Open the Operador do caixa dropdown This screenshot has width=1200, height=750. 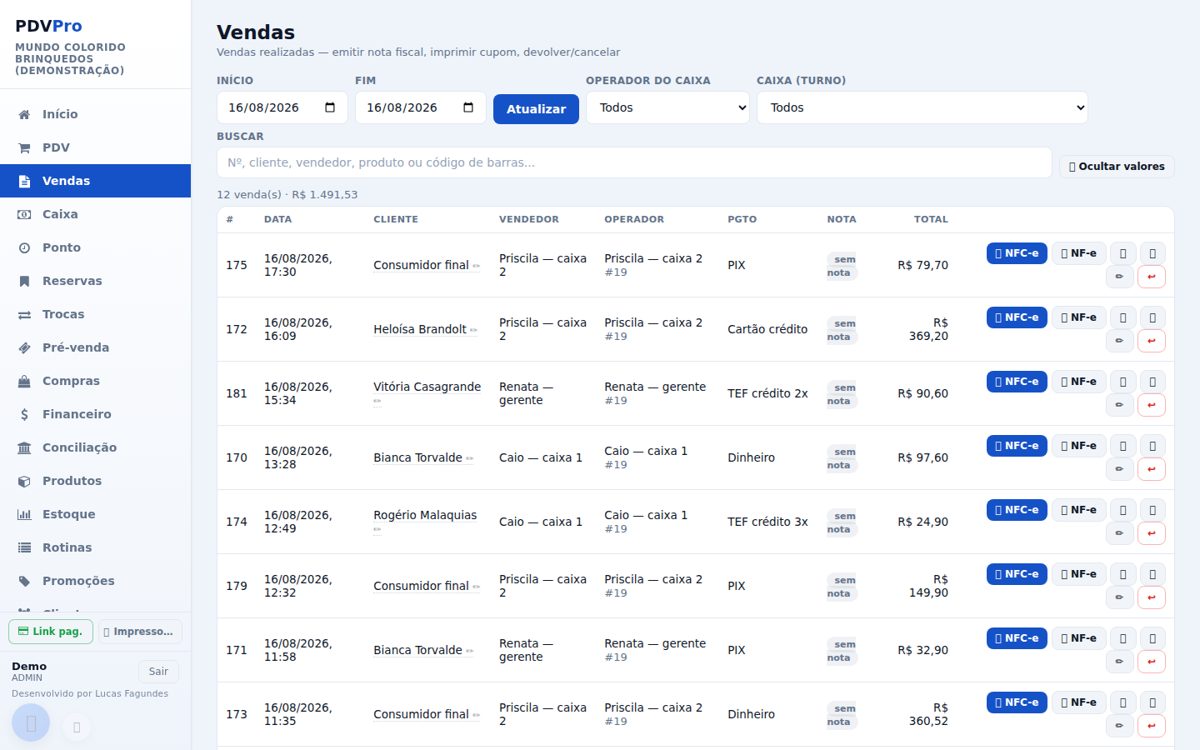pos(667,108)
